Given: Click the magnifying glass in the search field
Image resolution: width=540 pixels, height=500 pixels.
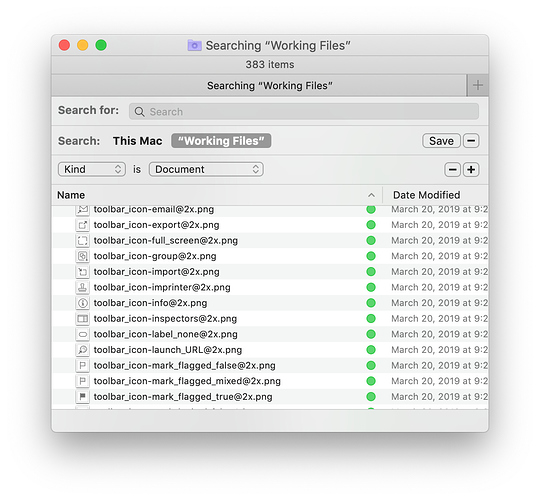Looking at the screenshot, I should [x=139, y=112].
